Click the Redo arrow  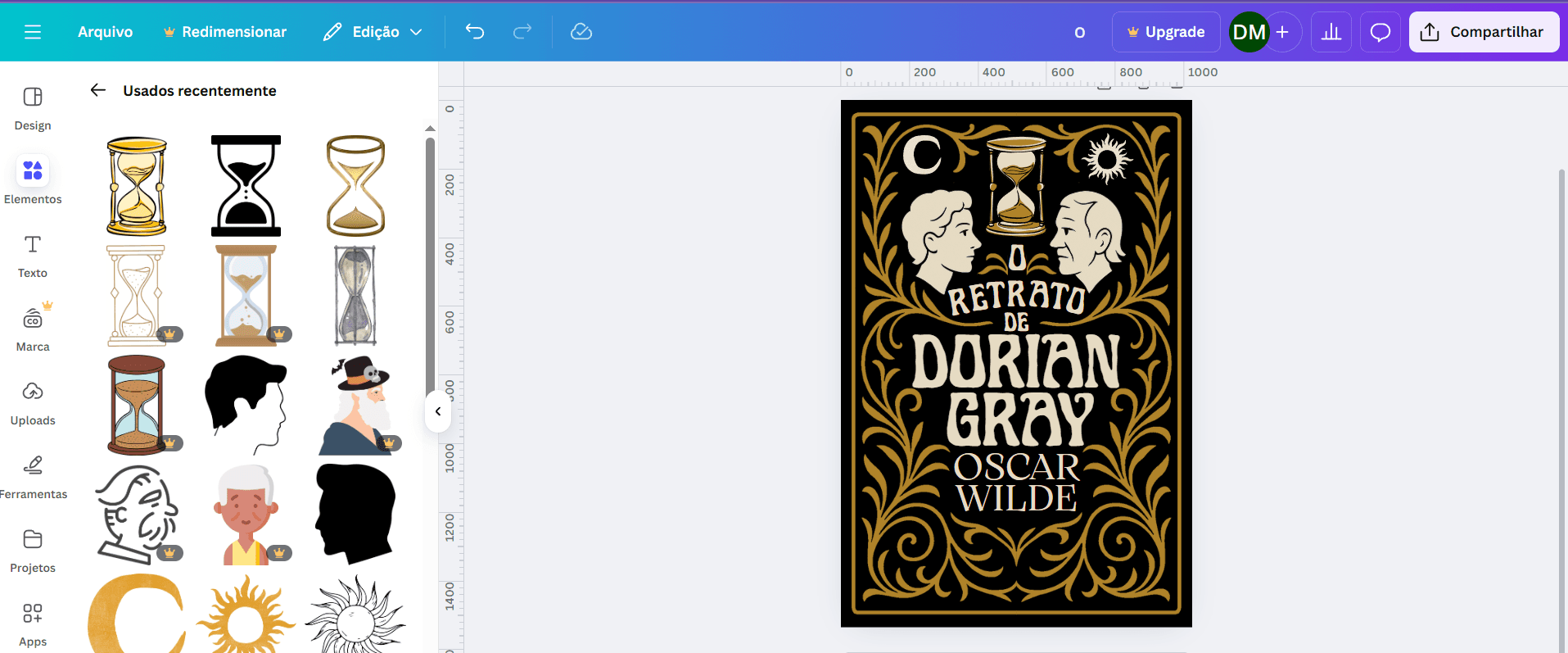(522, 32)
